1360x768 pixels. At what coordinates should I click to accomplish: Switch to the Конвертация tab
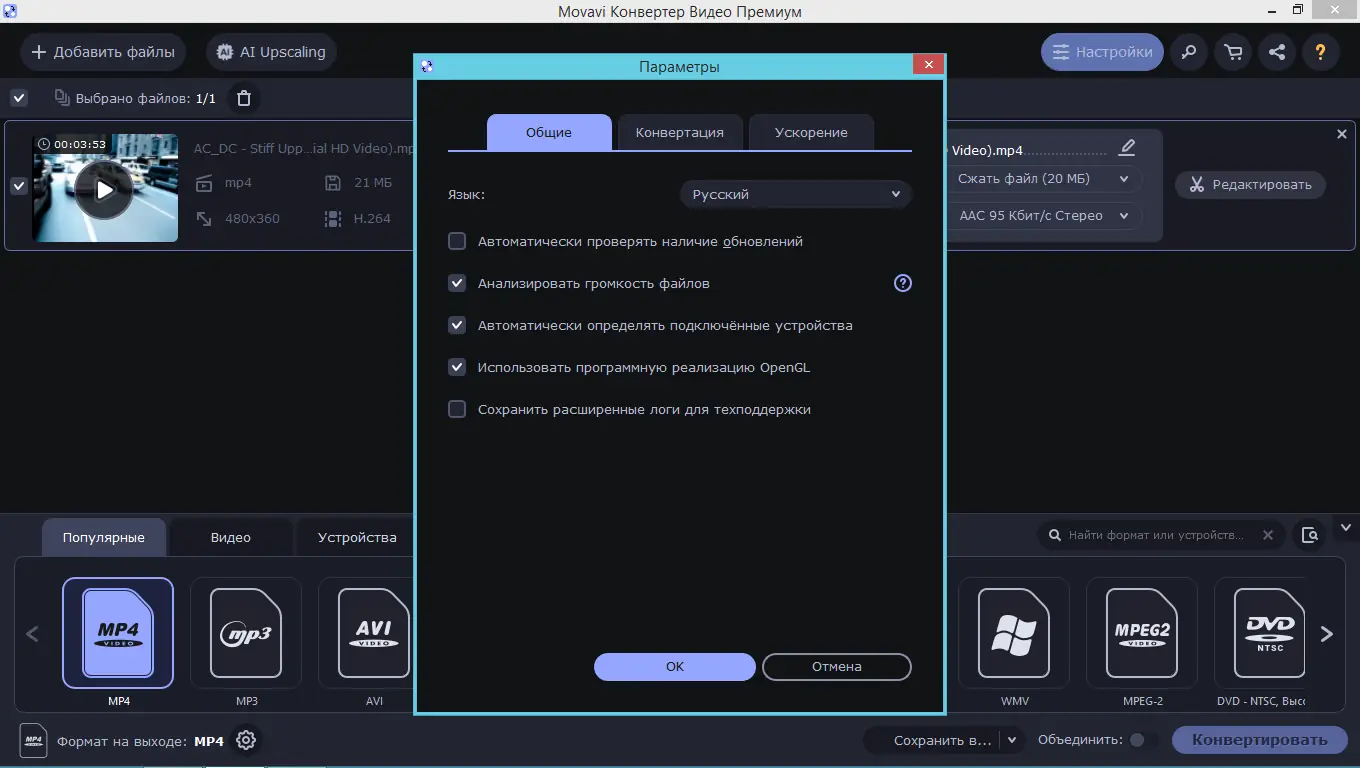pyautogui.click(x=680, y=132)
